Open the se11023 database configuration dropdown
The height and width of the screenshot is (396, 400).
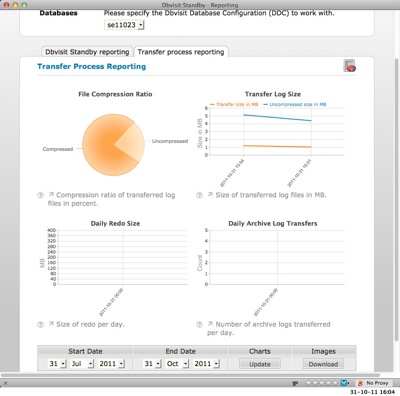click(x=124, y=25)
